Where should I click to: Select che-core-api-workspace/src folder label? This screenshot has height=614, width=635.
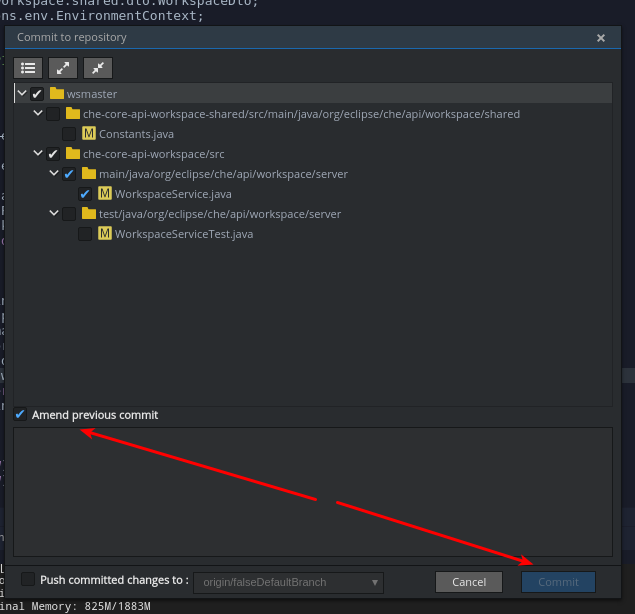153,154
